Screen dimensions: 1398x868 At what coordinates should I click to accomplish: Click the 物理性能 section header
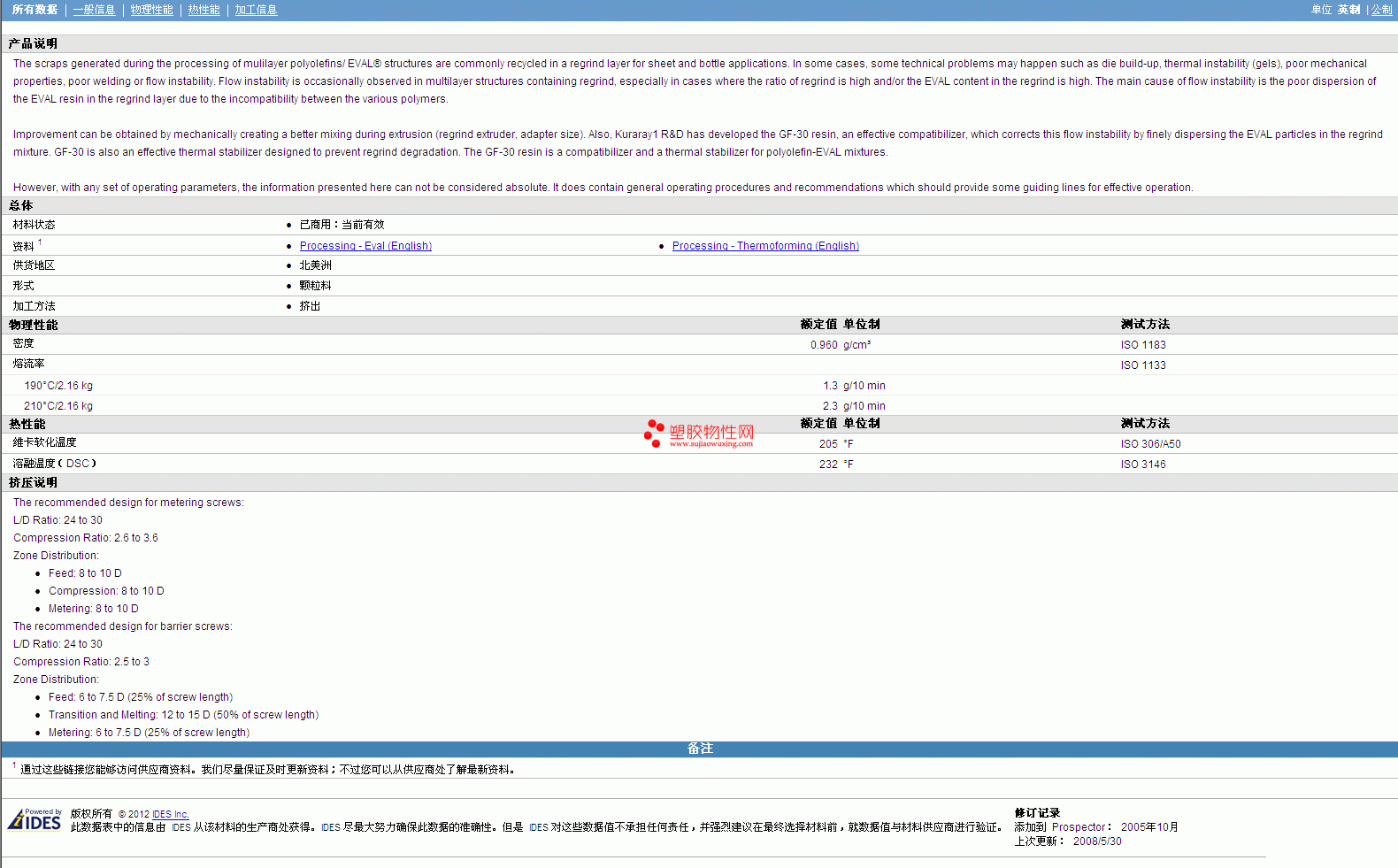pos(33,325)
